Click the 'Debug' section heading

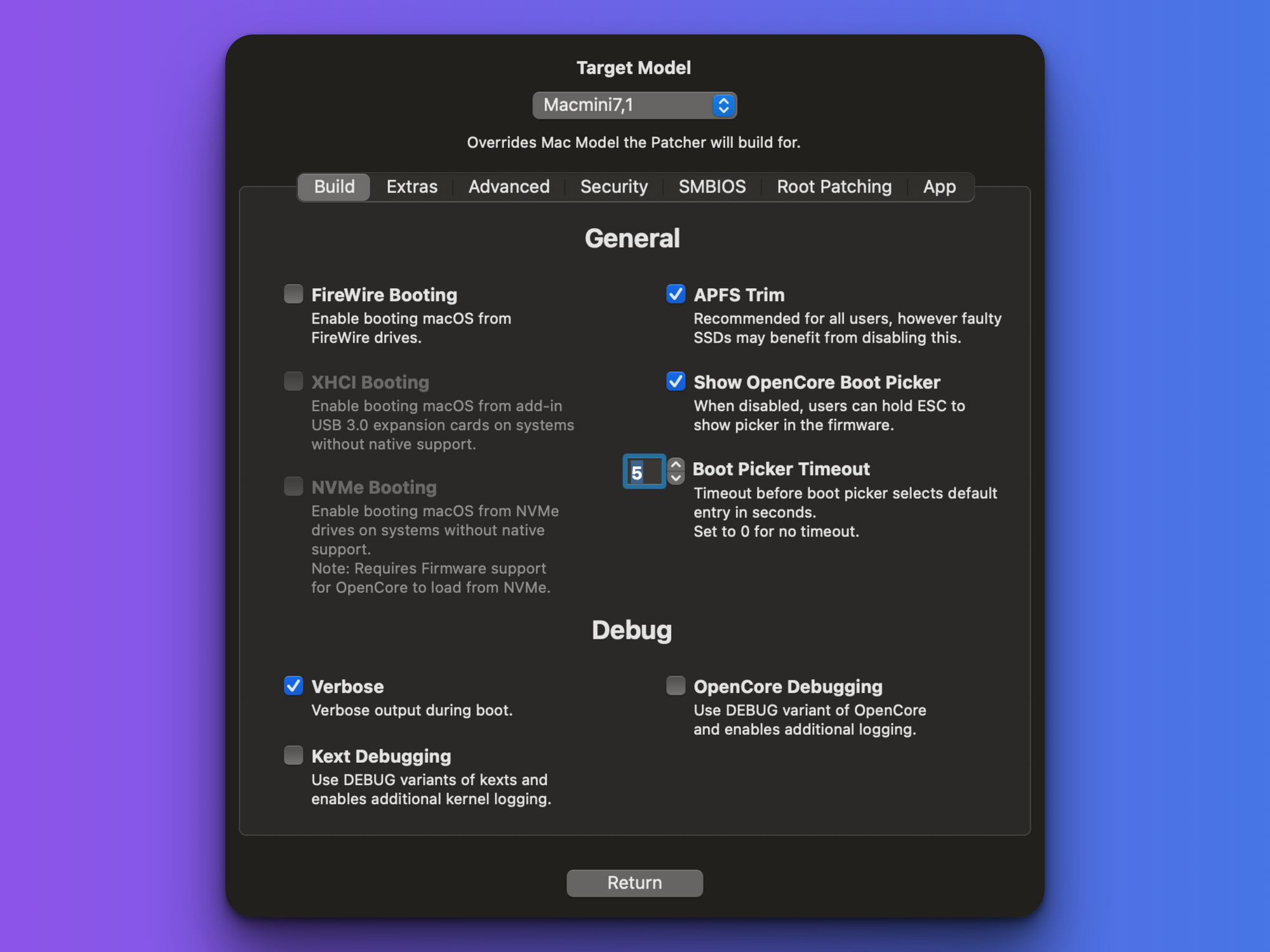[x=632, y=630]
